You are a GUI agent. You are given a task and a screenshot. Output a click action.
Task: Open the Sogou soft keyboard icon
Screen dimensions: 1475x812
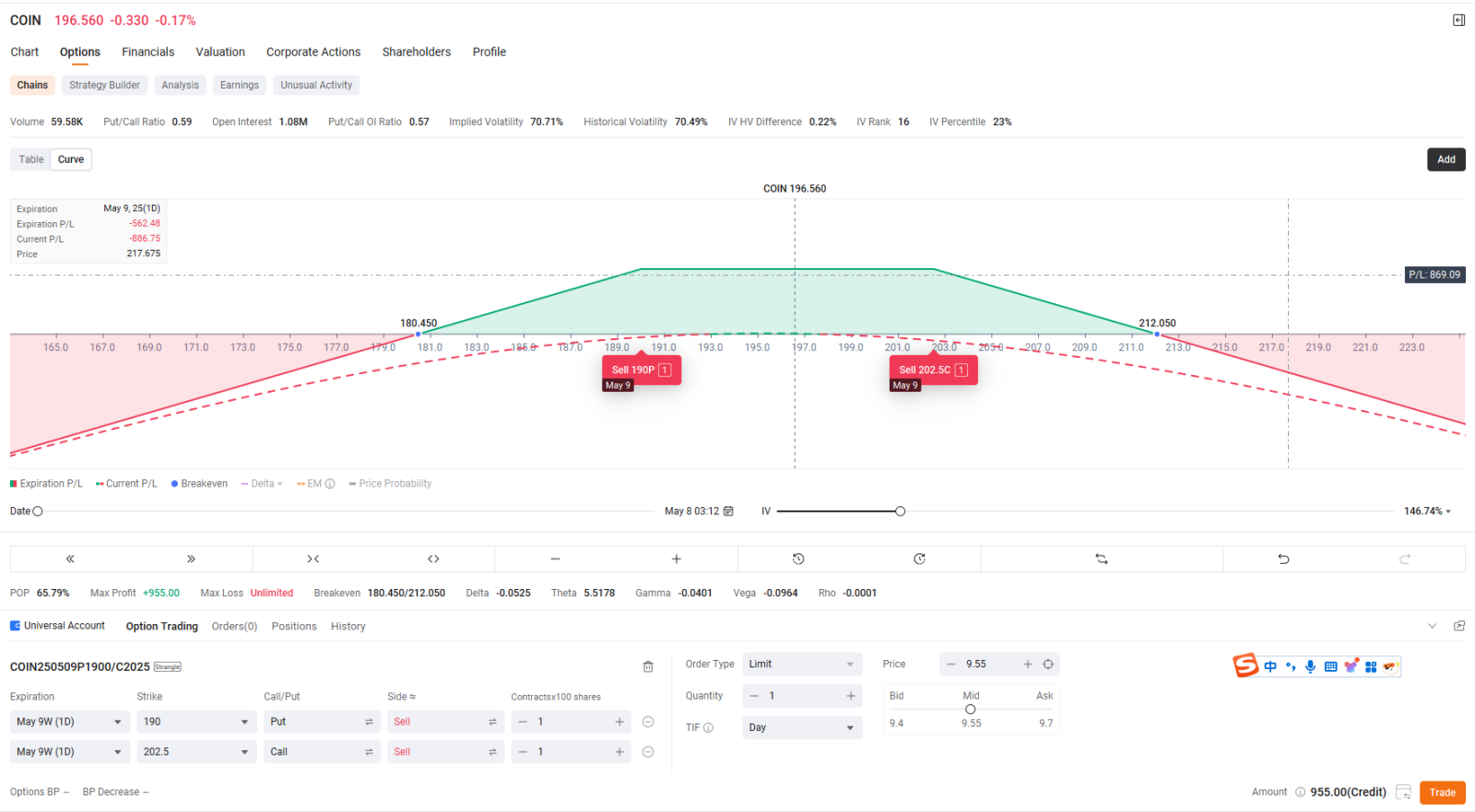tap(1330, 666)
